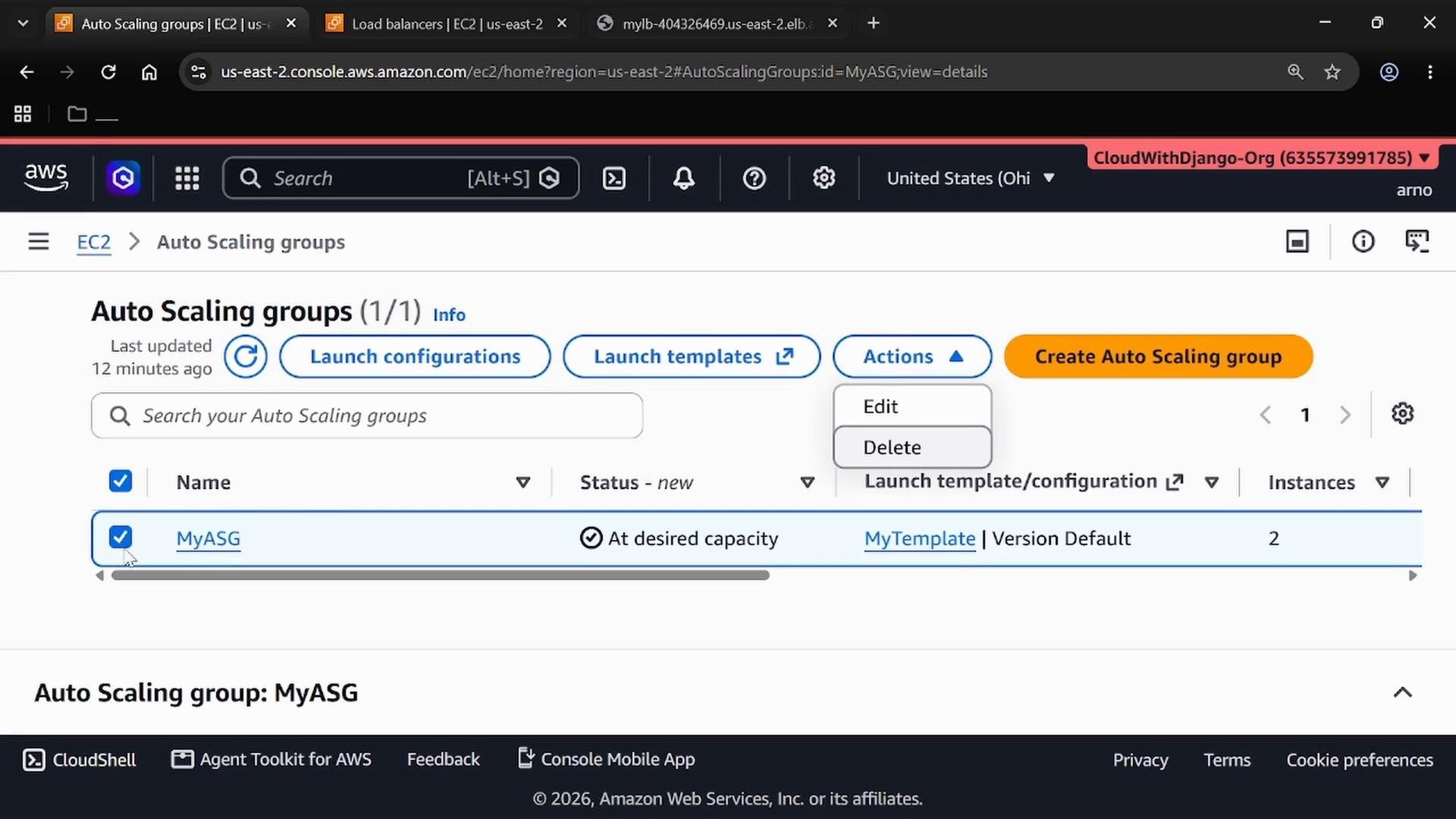Uncheck the MyASG row checkbox

(121, 537)
